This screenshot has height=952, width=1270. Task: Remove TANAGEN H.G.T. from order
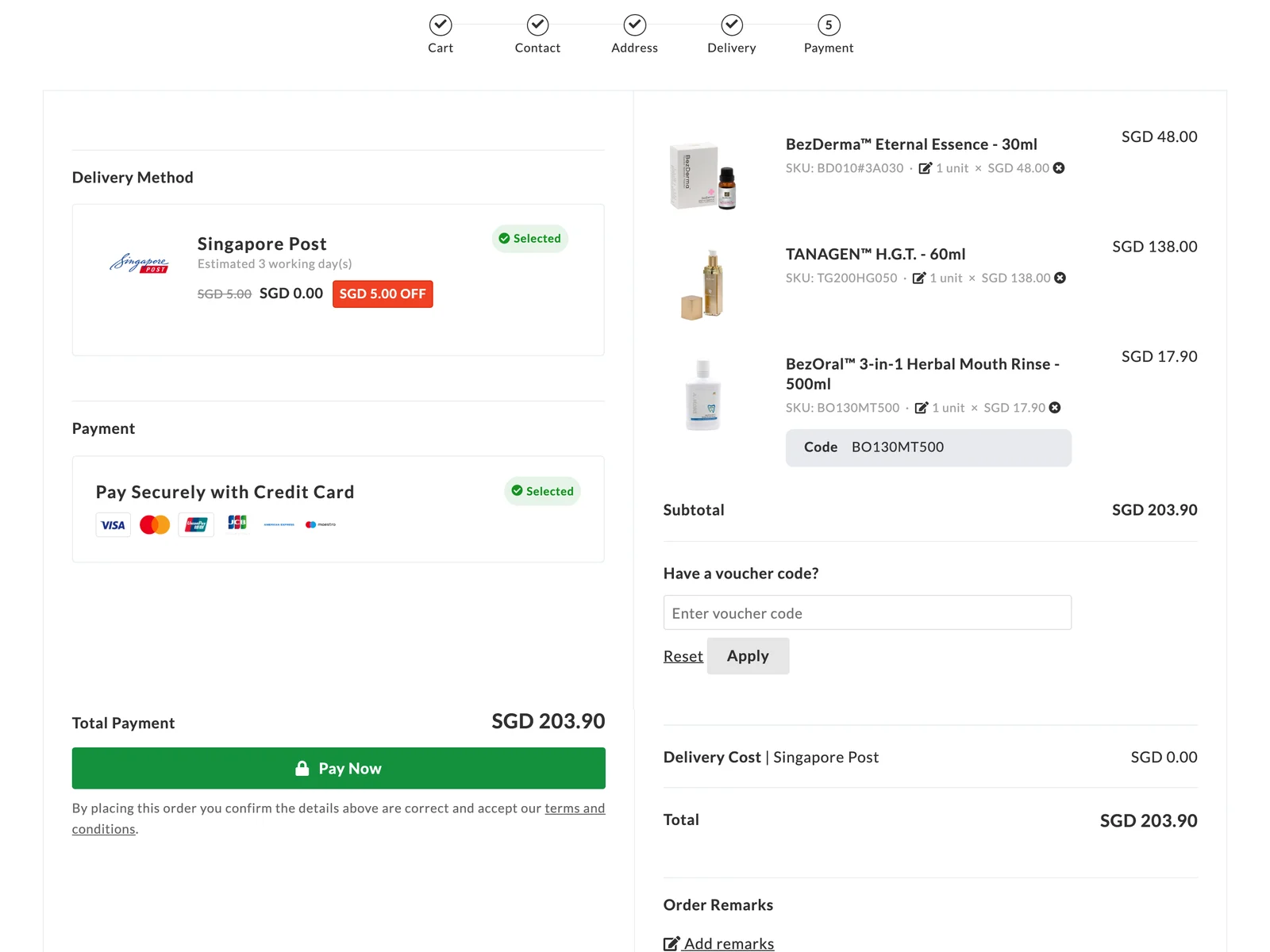tap(1060, 278)
